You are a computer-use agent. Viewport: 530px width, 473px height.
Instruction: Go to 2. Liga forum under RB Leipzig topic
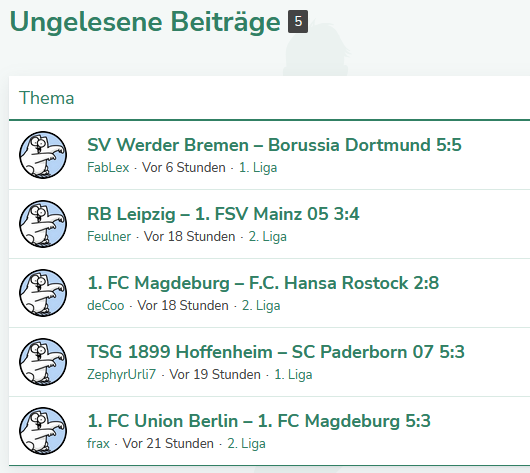coord(268,236)
